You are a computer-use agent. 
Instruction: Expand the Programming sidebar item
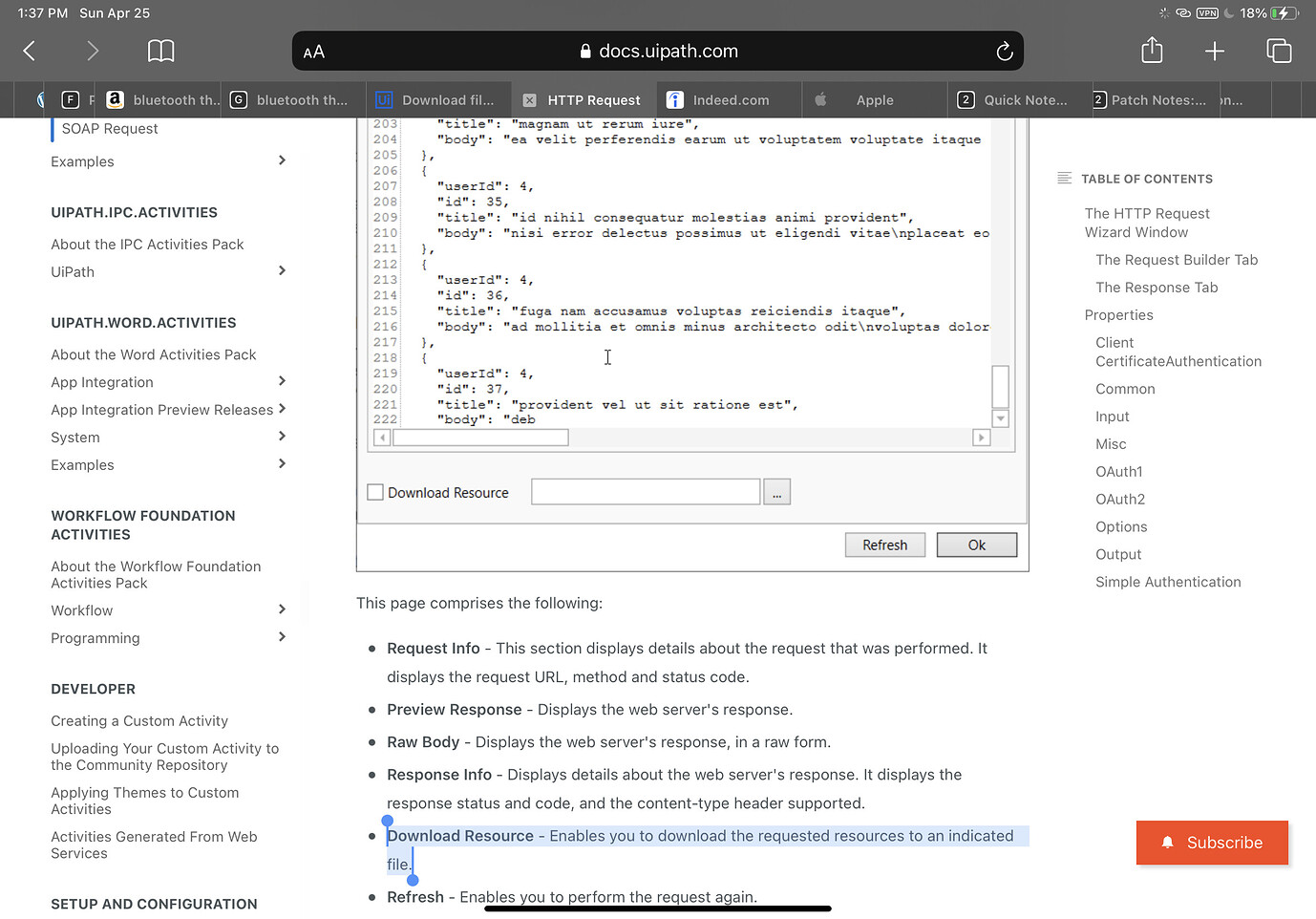(282, 637)
